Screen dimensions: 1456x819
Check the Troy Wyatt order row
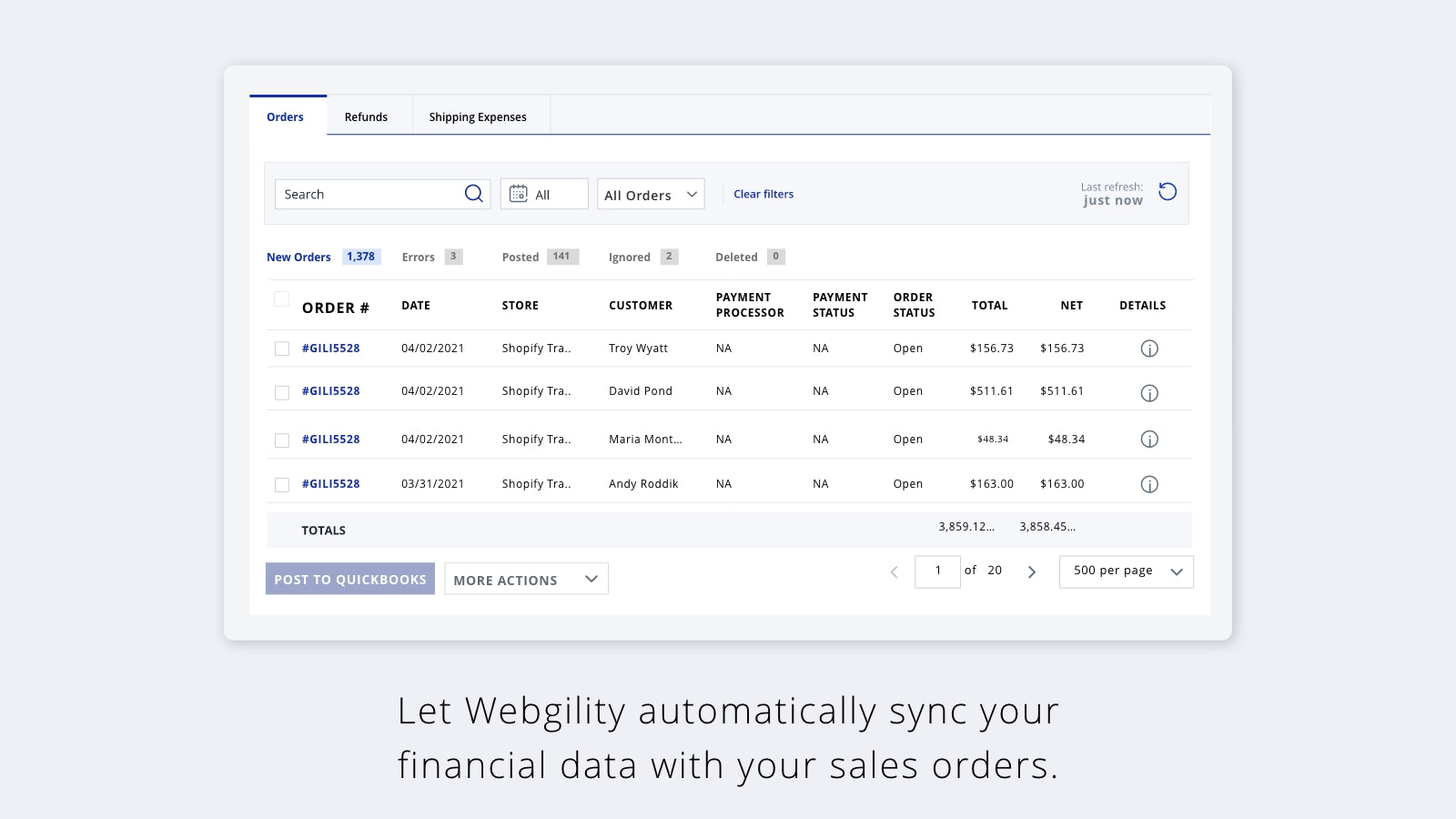tap(282, 349)
